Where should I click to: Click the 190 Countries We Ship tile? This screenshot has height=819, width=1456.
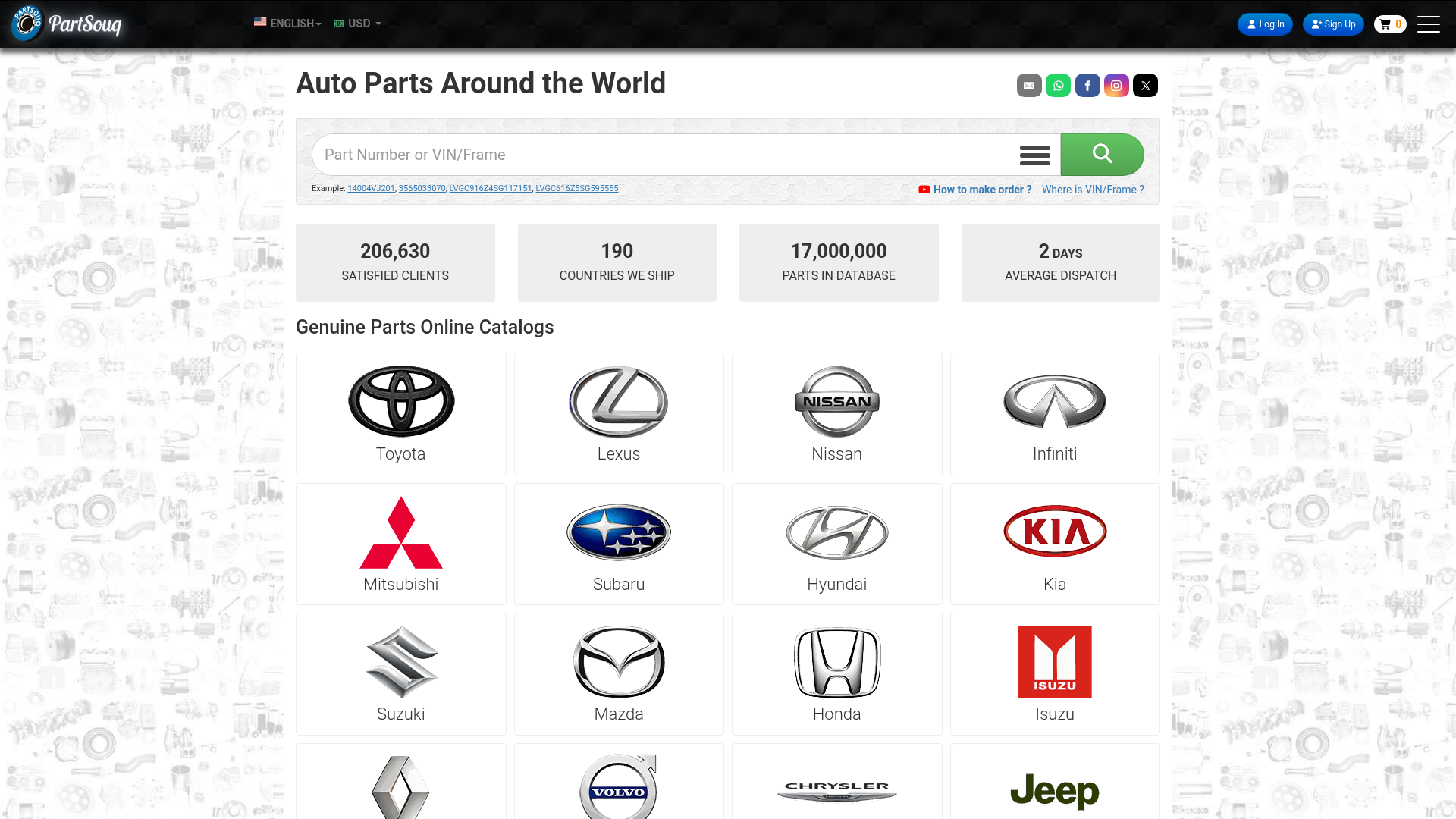click(617, 262)
